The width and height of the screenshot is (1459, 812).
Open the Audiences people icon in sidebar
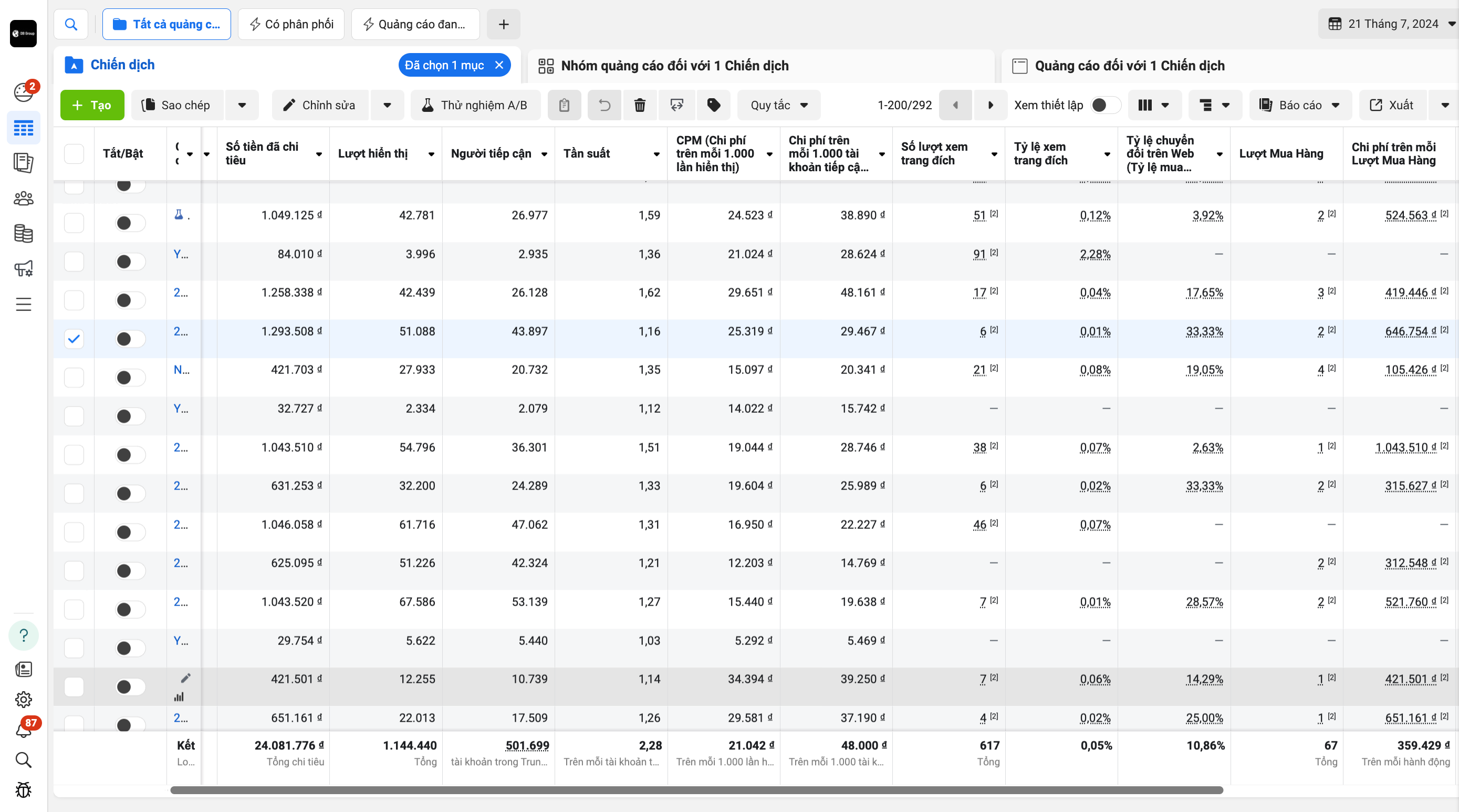tap(23, 198)
